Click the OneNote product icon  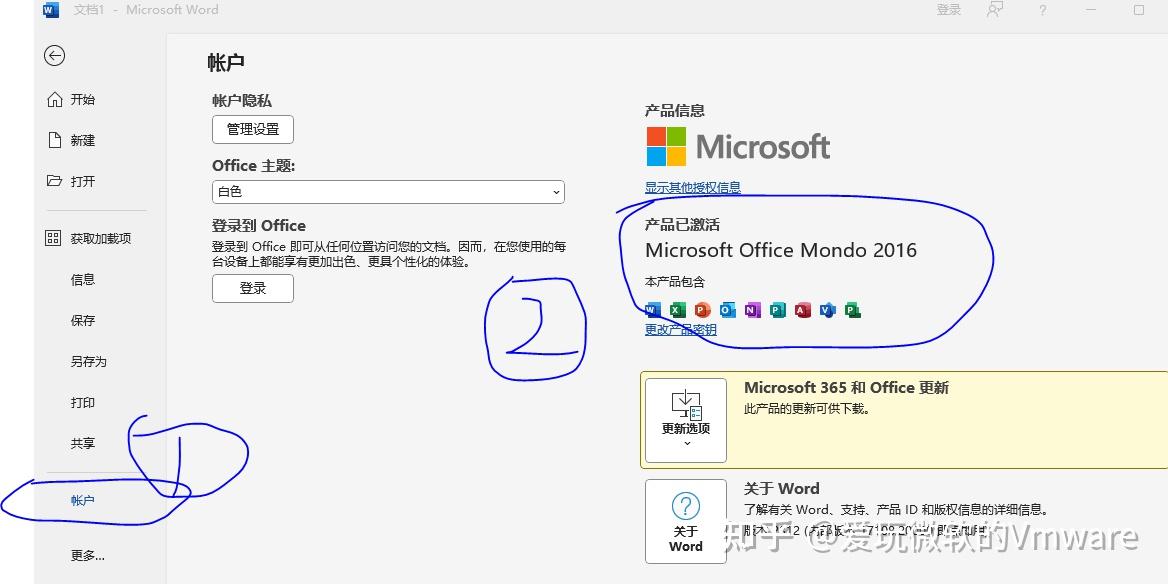pos(753,310)
